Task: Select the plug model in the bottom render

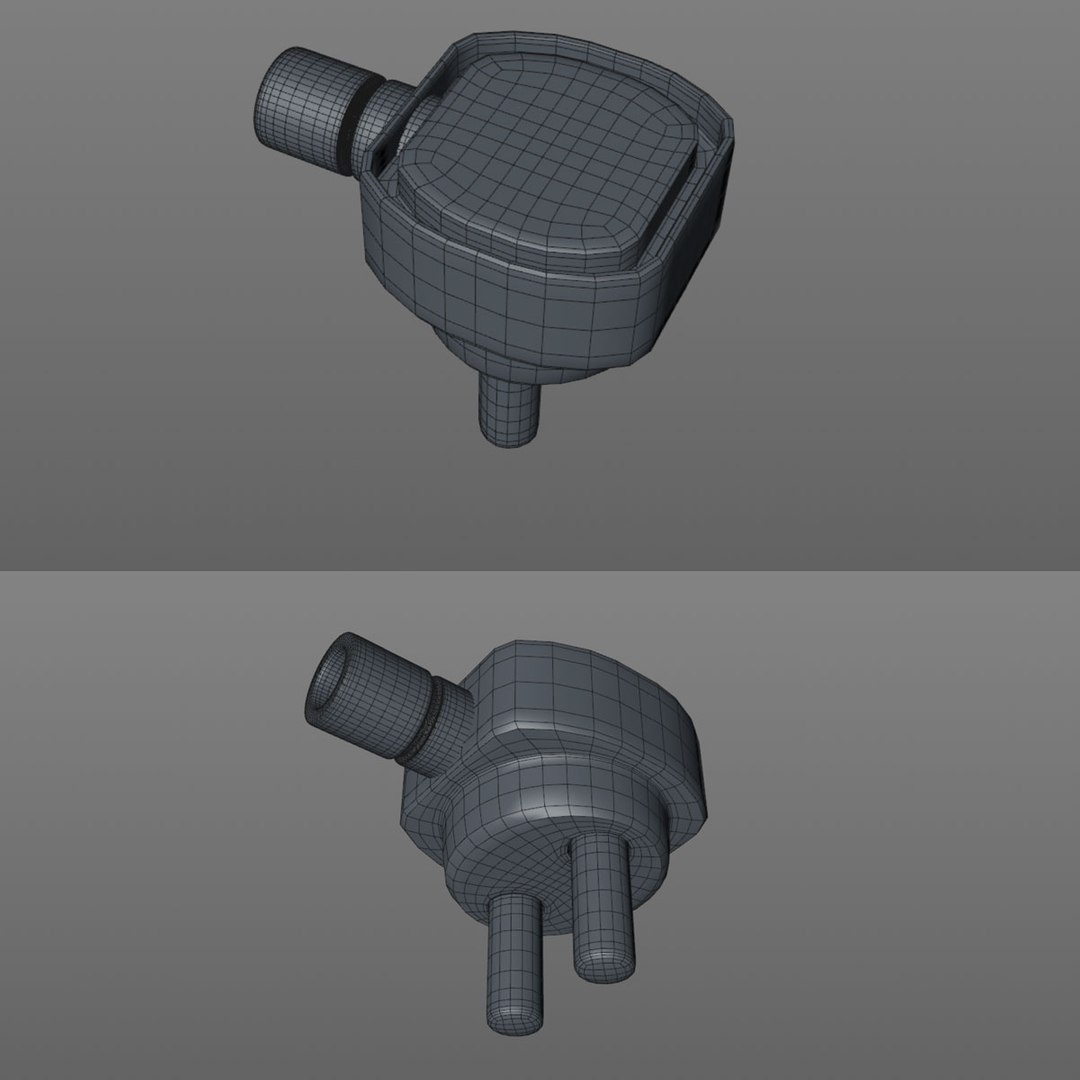Action: pyautogui.click(x=506, y=833)
